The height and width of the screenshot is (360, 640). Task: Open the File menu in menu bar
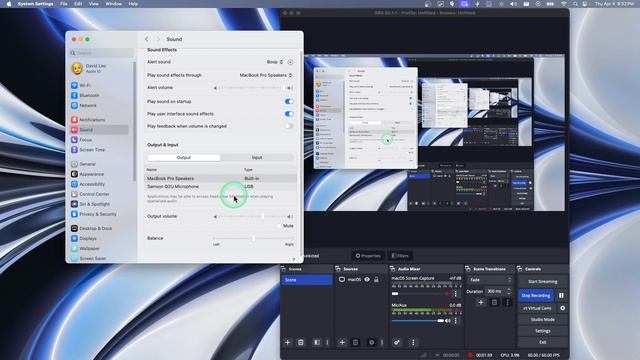[64, 4]
